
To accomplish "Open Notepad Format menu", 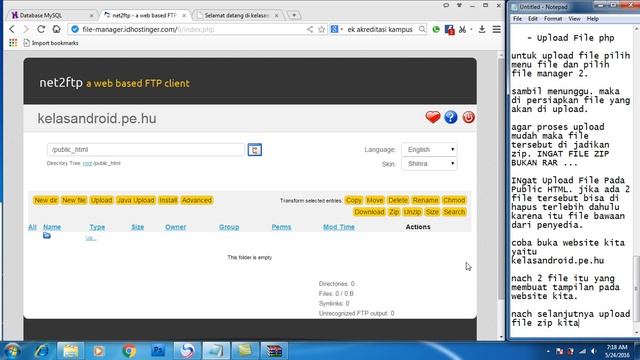I will point(553,19).
